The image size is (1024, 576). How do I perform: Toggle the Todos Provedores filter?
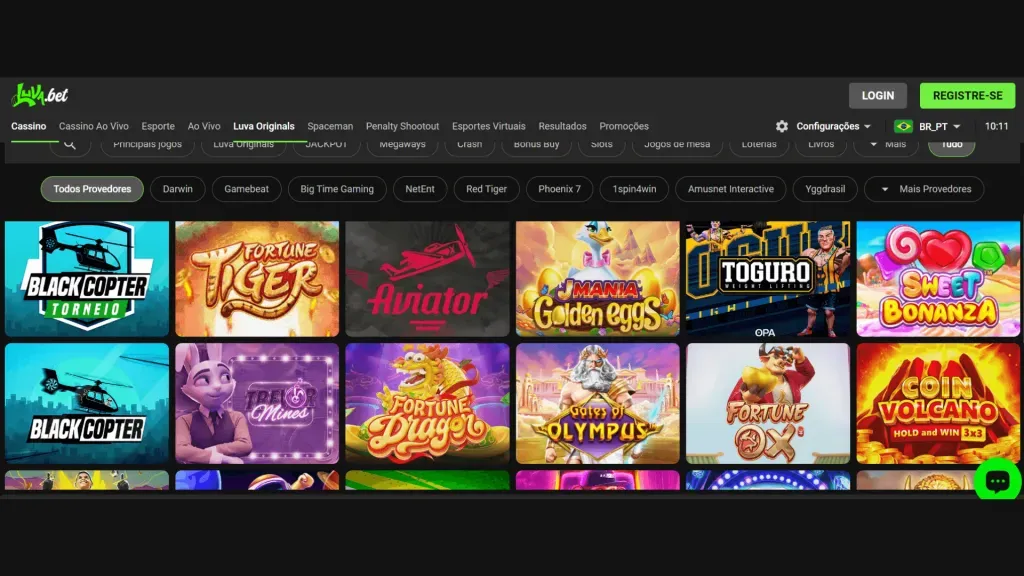(91, 188)
